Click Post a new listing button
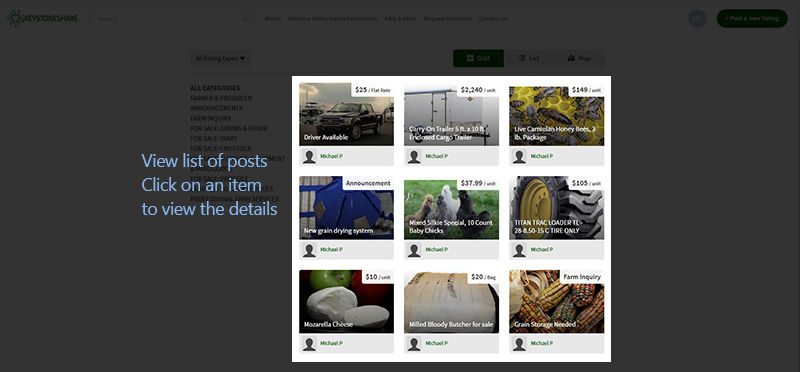Image resolution: width=800 pixels, height=372 pixels. click(x=752, y=18)
